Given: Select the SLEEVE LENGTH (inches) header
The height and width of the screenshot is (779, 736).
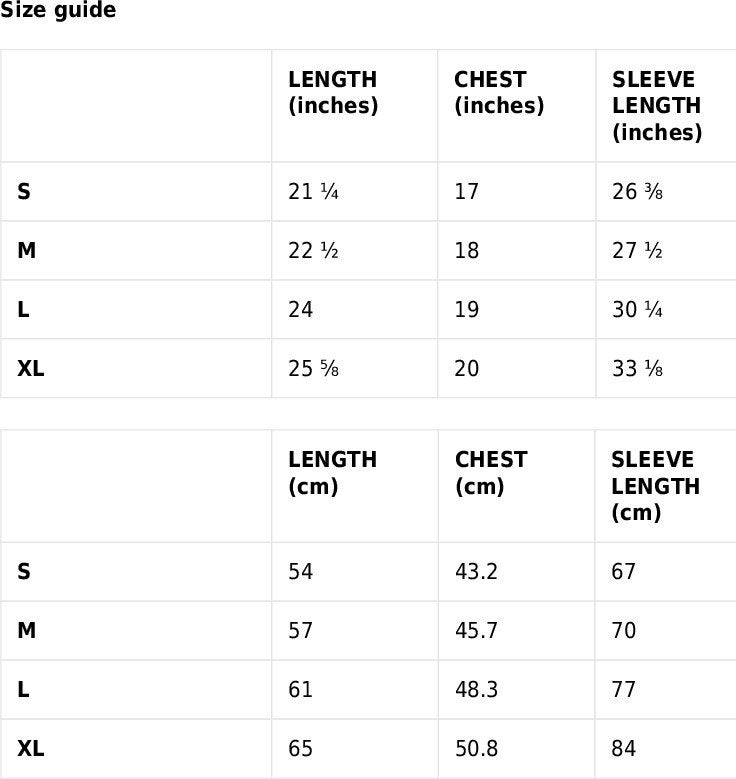Looking at the screenshot, I should point(657,106).
